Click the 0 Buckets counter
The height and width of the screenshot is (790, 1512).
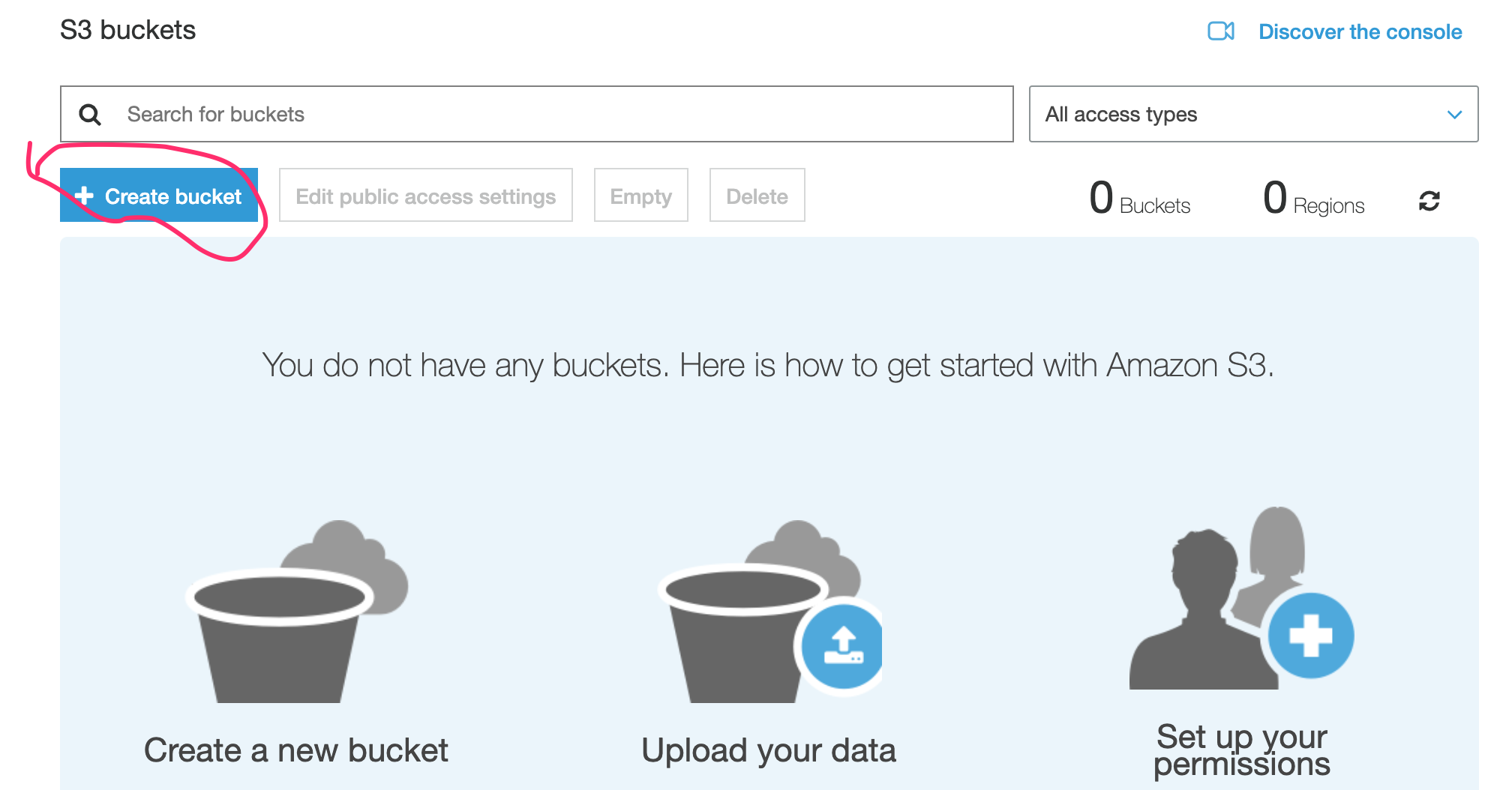coord(1139,199)
